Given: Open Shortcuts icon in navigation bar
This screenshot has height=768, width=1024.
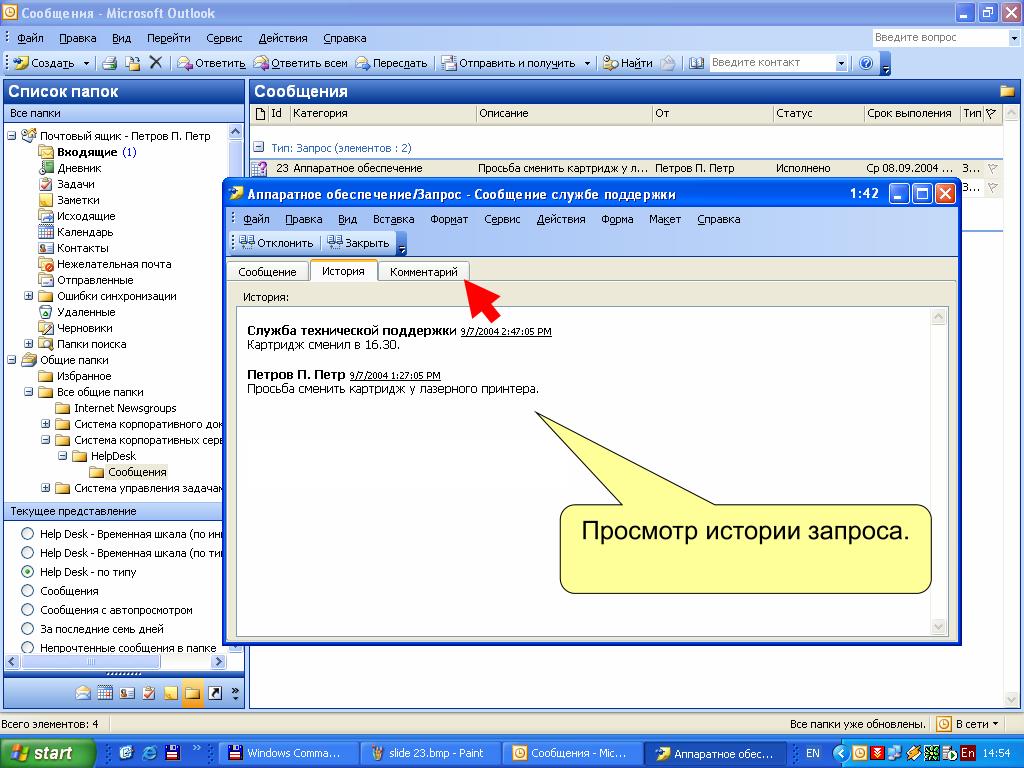Looking at the screenshot, I should pyautogui.click(x=215, y=693).
